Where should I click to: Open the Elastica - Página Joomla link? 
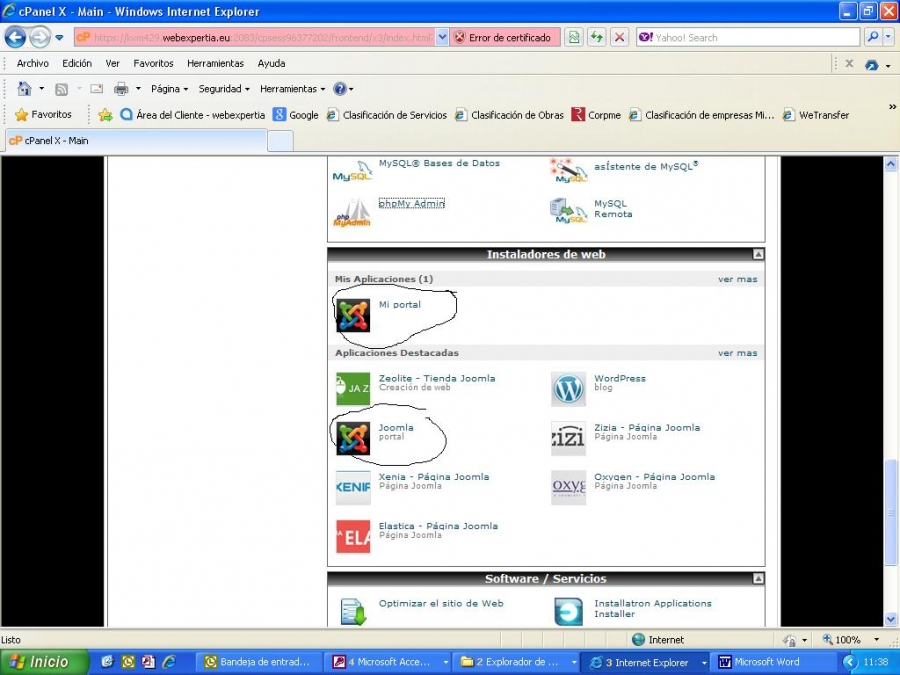[x=439, y=526]
